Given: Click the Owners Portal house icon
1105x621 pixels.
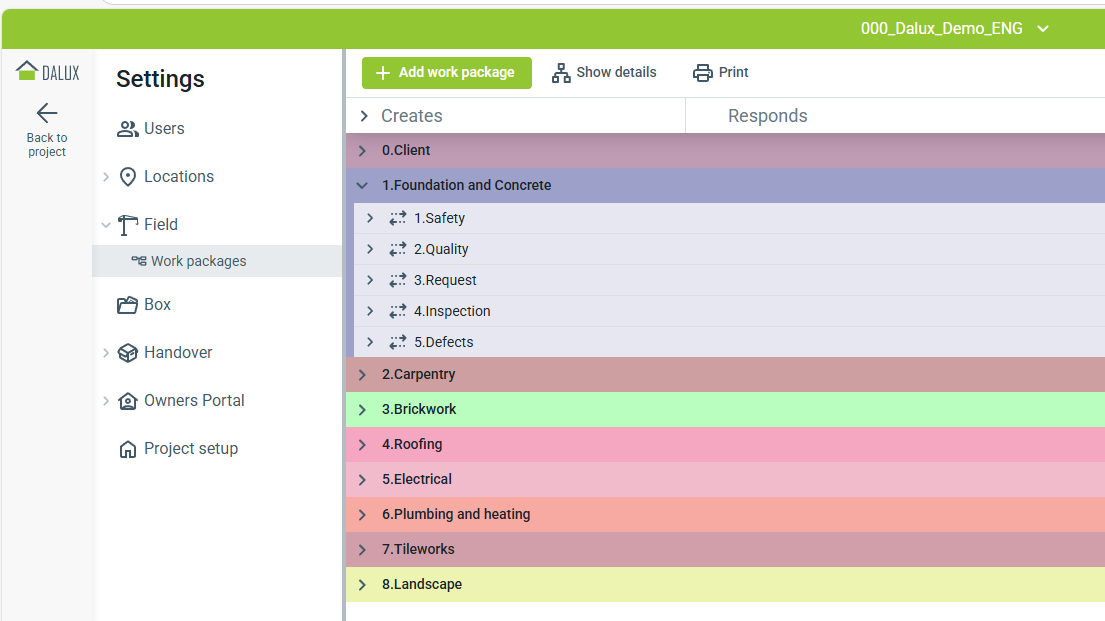Looking at the screenshot, I should tap(128, 401).
